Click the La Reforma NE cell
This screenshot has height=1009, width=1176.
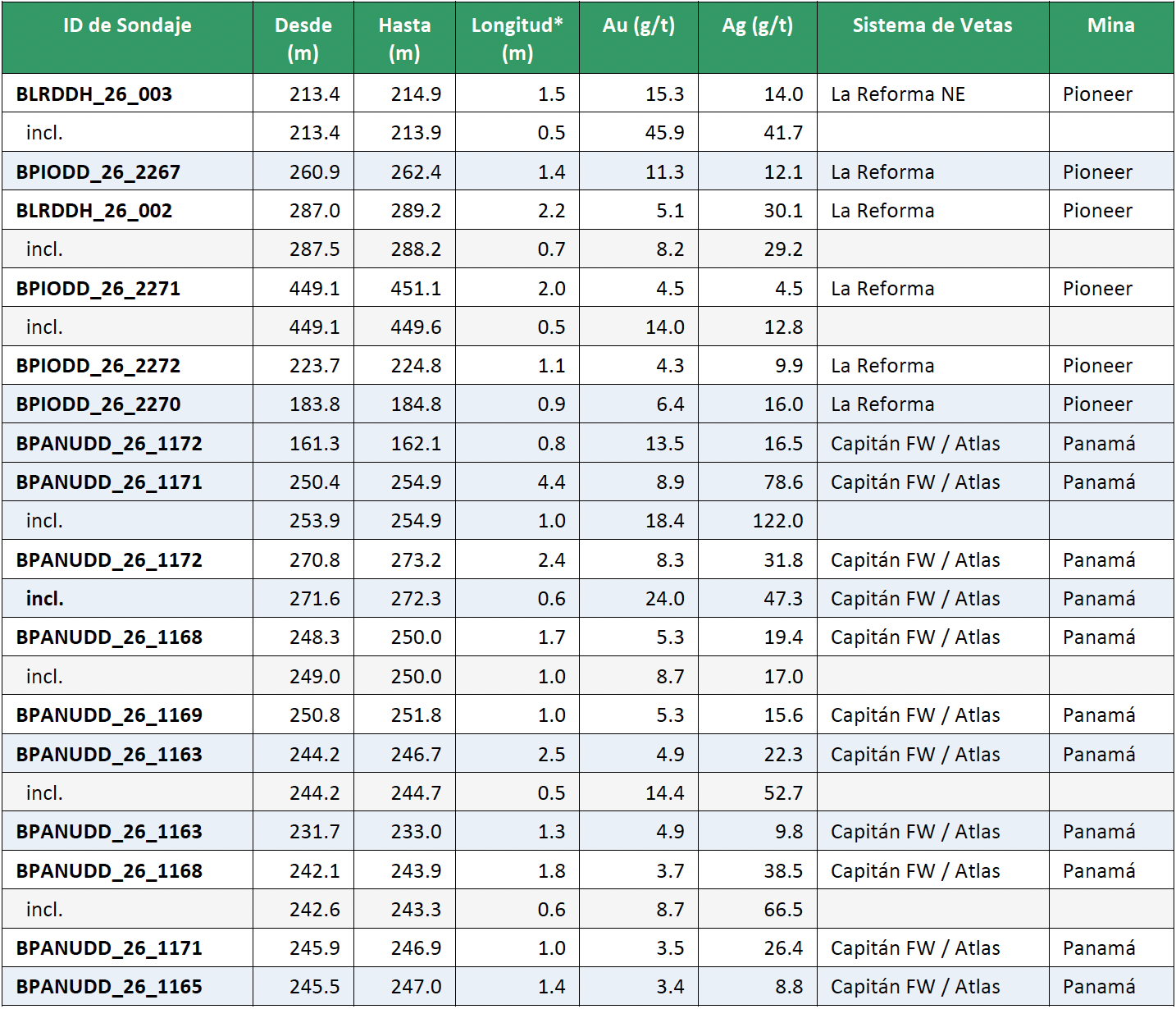932,94
